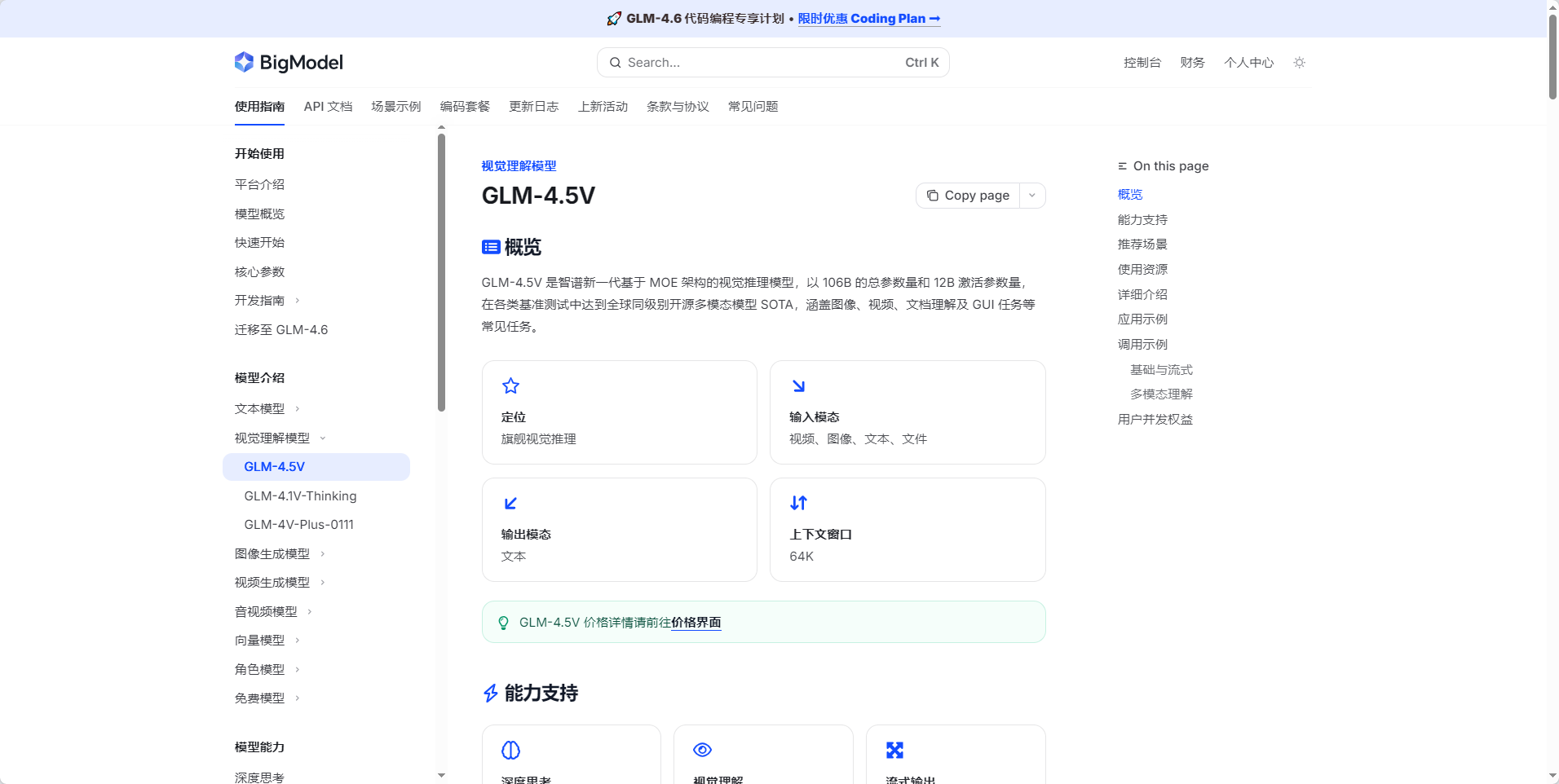Image resolution: width=1559 pixels, height=784 pixels.
Task: Click the arrow icon on 输入模态 card
Action: pos(799,385)
